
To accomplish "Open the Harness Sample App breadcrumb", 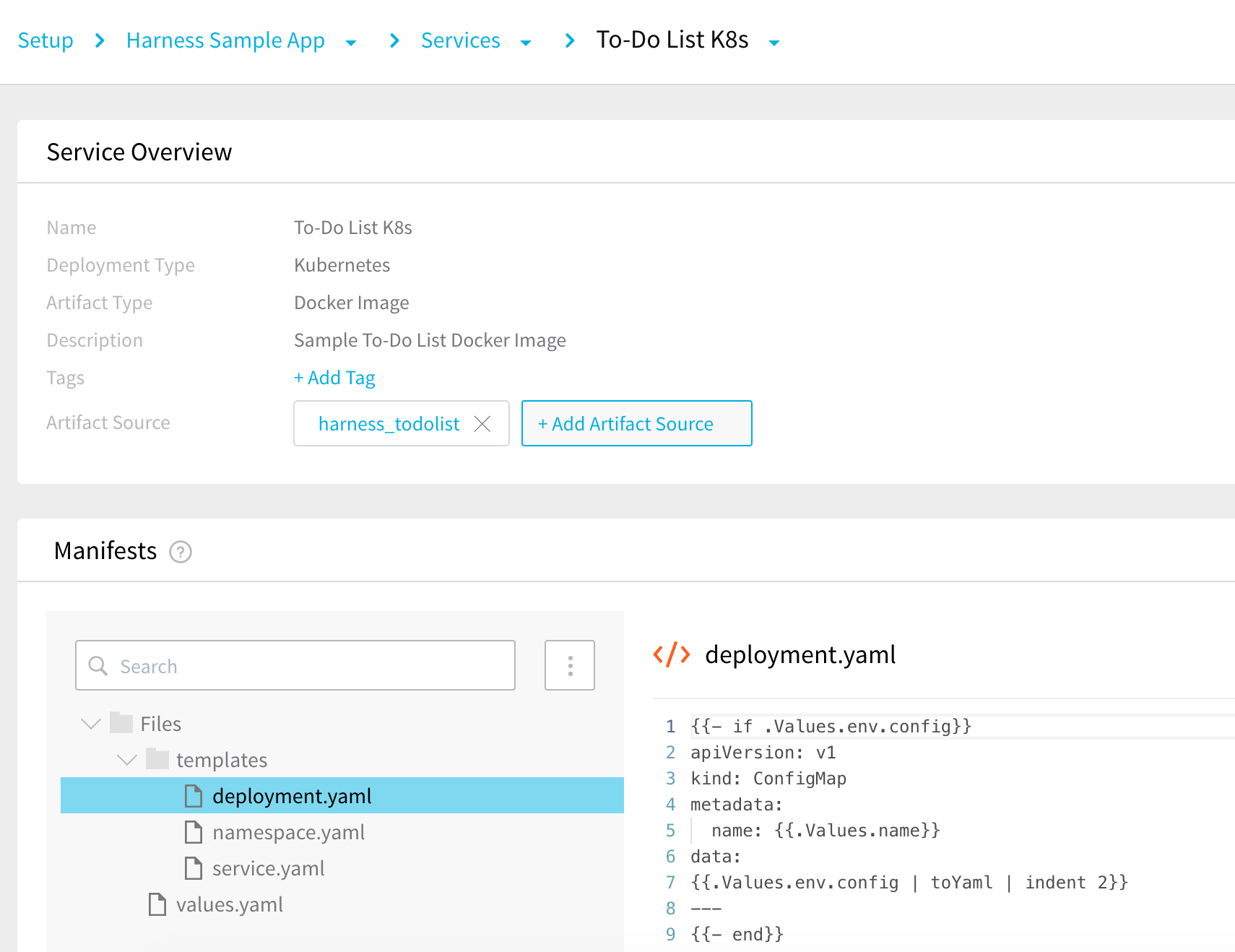I will (x=225, y=40).
